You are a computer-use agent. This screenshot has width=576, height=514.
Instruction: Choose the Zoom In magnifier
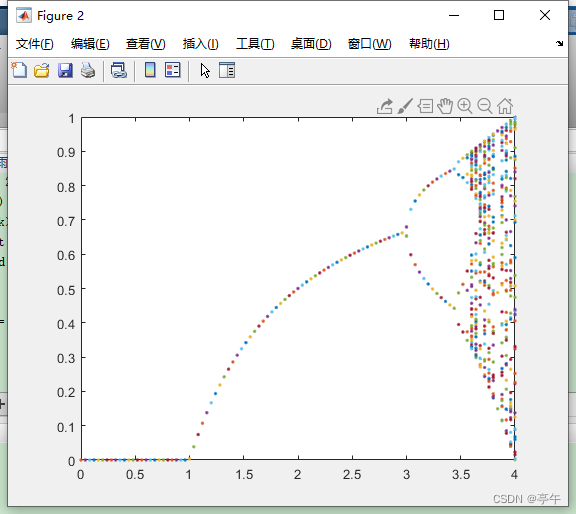[465, 106]
